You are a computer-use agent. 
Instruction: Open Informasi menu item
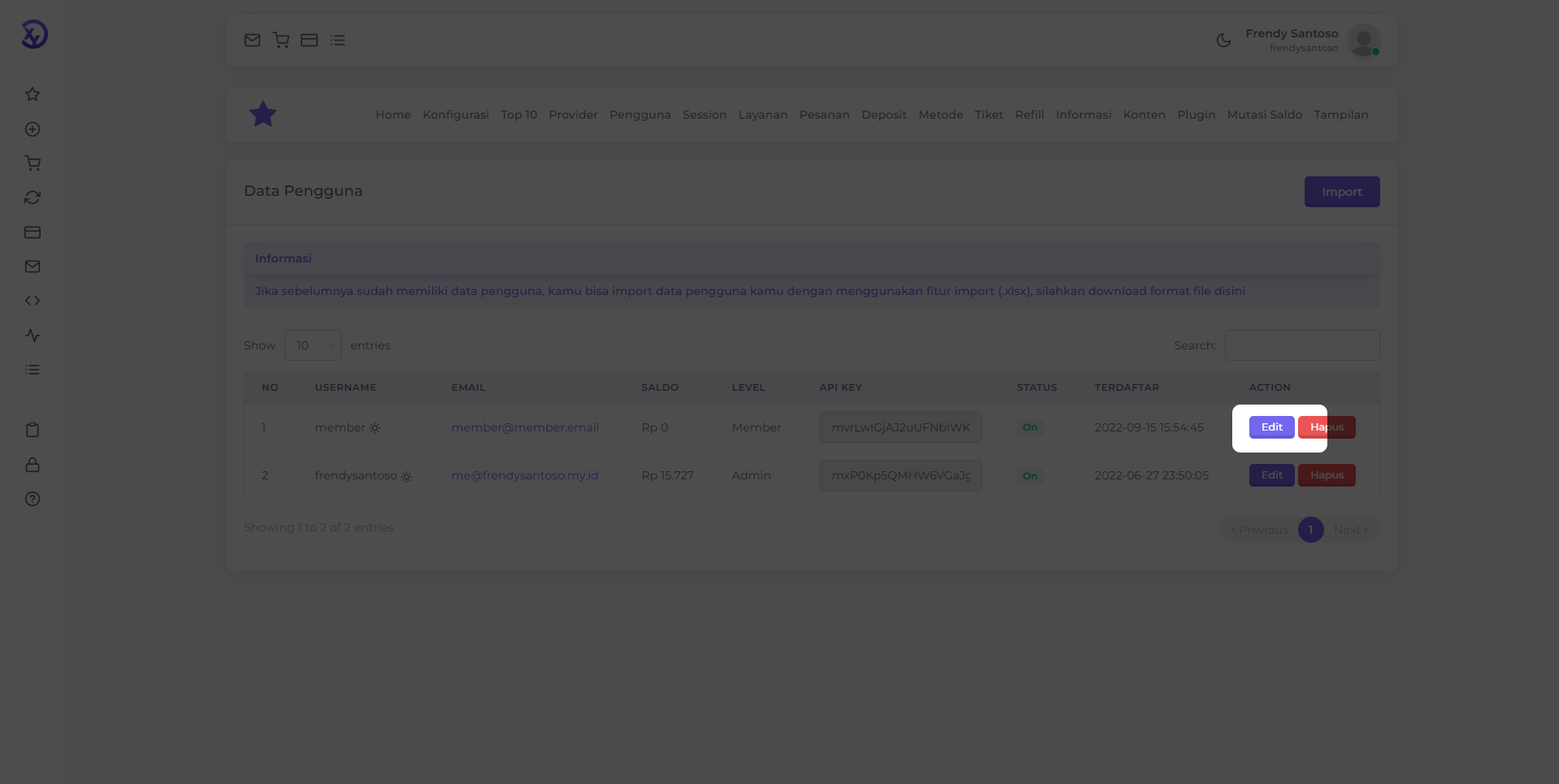click(x=1083, y=115)
